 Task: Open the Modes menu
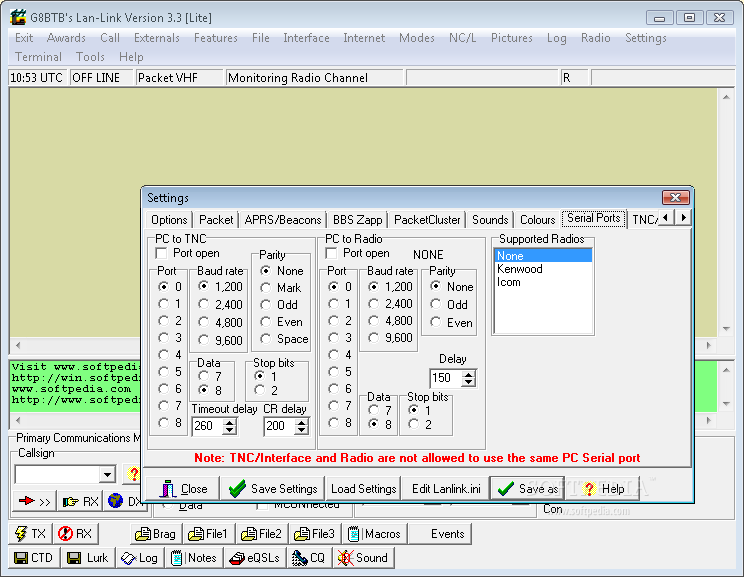pos(417,38)
